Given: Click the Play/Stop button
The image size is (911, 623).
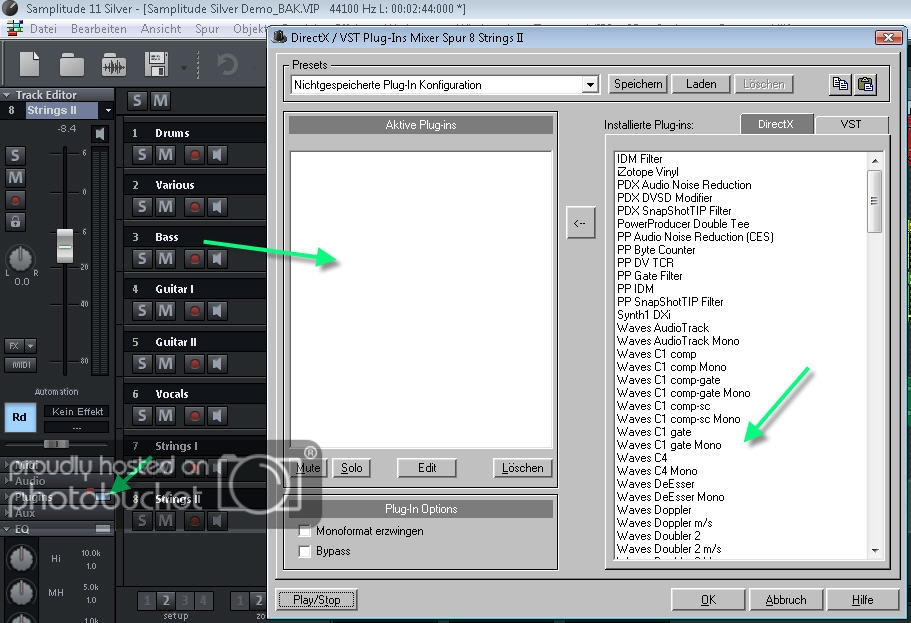Looking at the screenshot, I should pos(317,600).
